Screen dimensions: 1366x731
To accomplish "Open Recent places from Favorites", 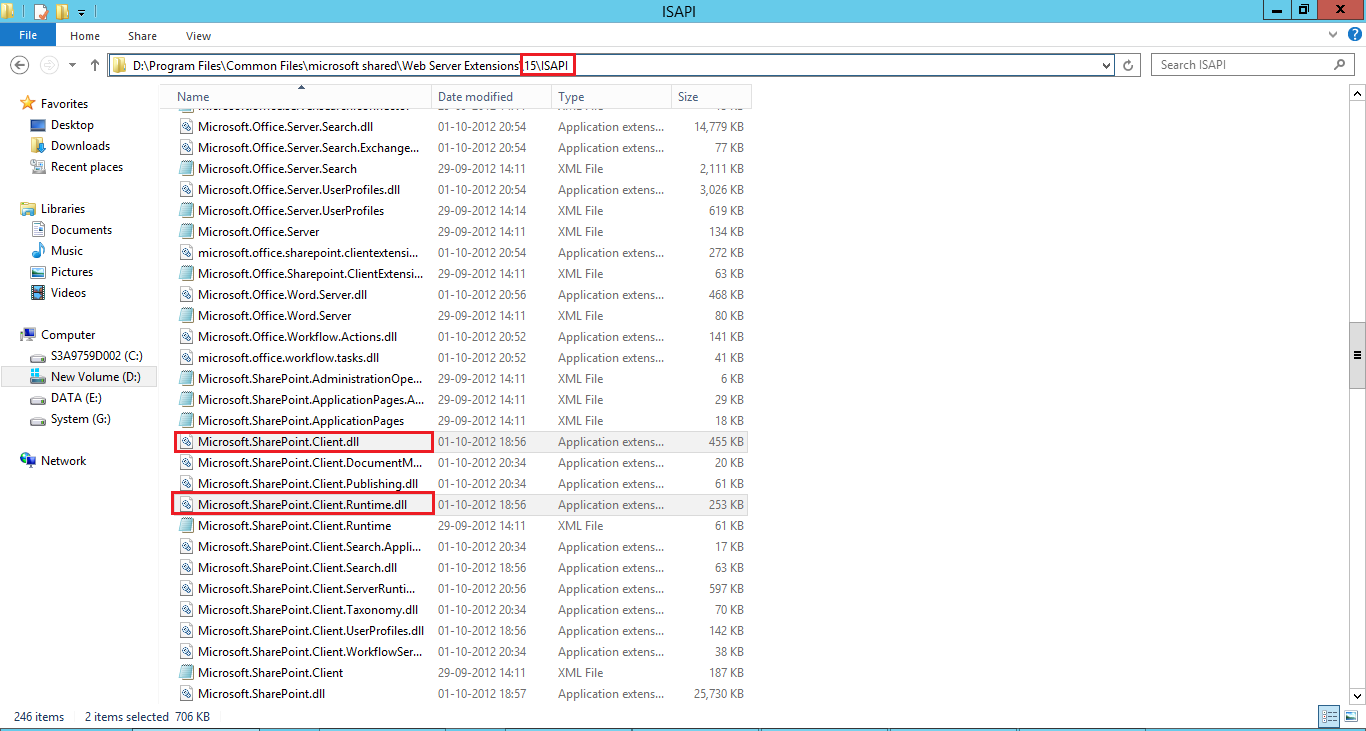I will [x=87, y=167].
